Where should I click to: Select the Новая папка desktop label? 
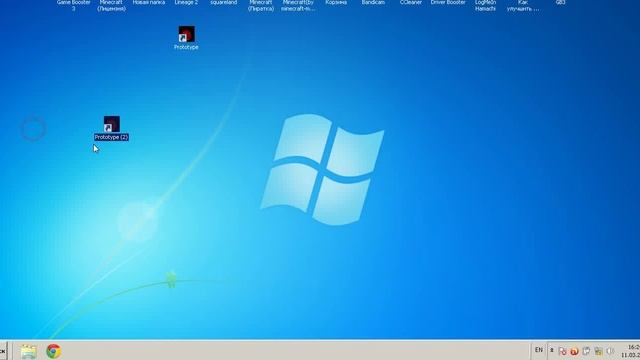[149, 2]
